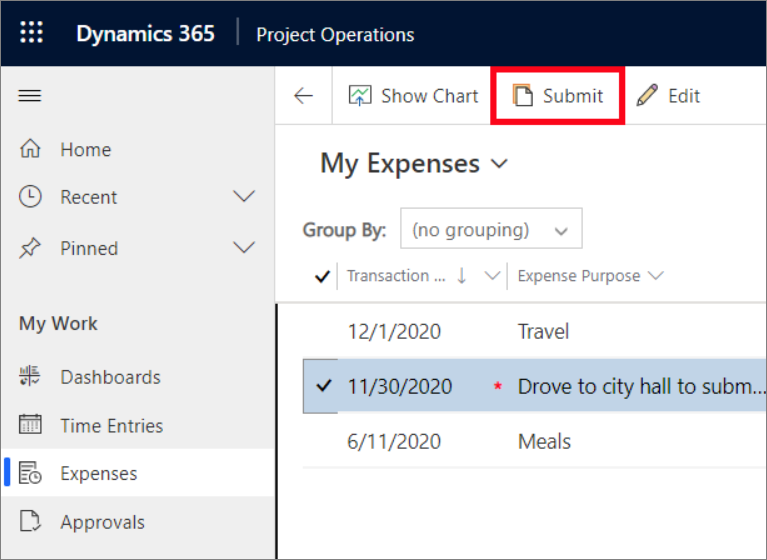Click the 11/30/2020 date cell
The height and width of the screenshot is (560, 767).
click(400, 386)
